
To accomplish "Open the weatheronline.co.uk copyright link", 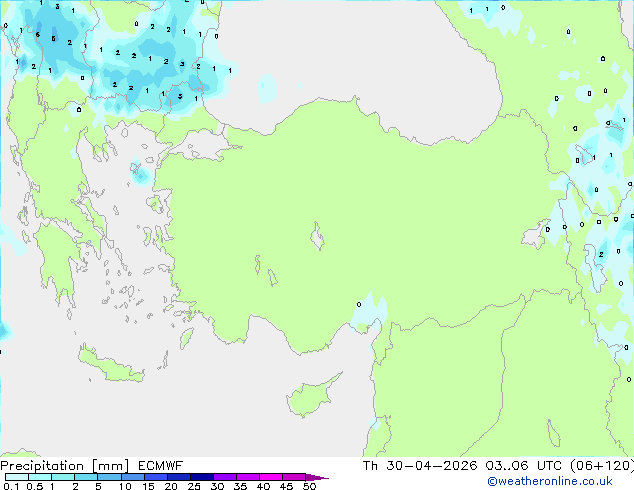I will coord(550,481).
